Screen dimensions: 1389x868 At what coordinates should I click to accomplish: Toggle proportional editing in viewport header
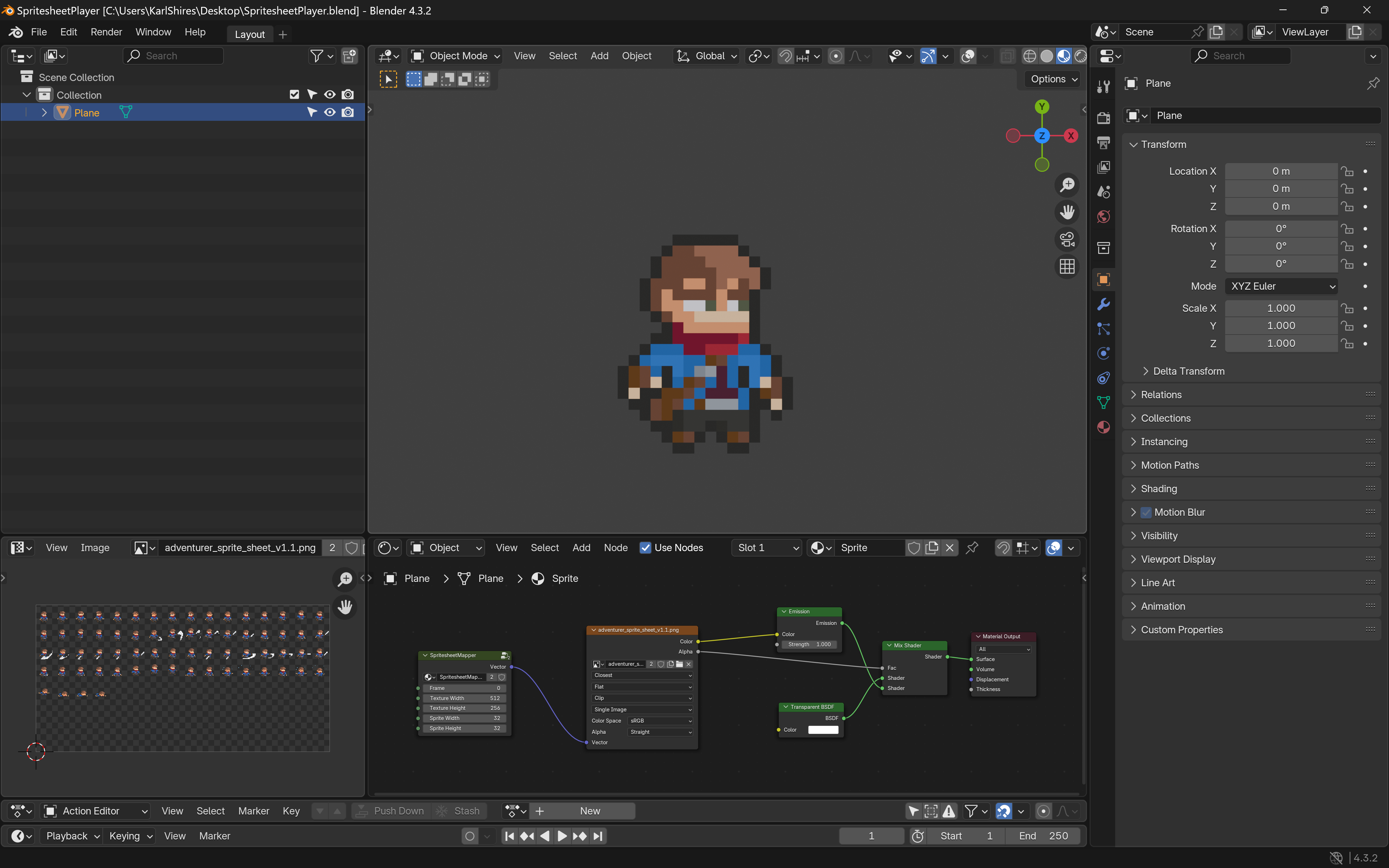coord(836,56)
